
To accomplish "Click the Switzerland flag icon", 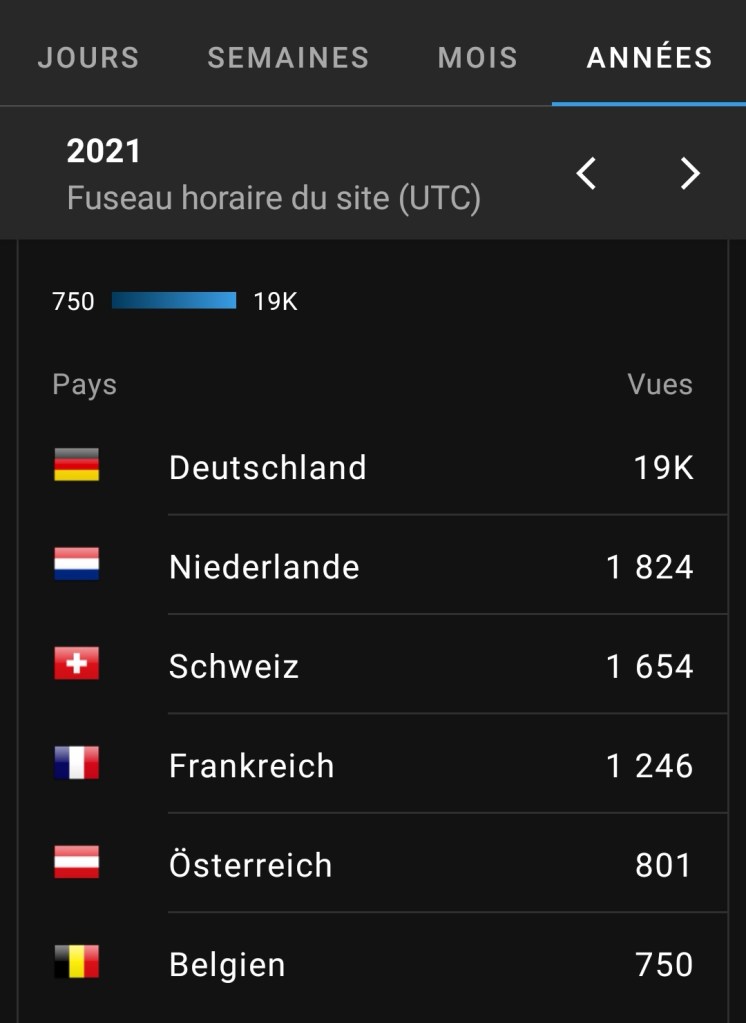I will coord(77,664).
